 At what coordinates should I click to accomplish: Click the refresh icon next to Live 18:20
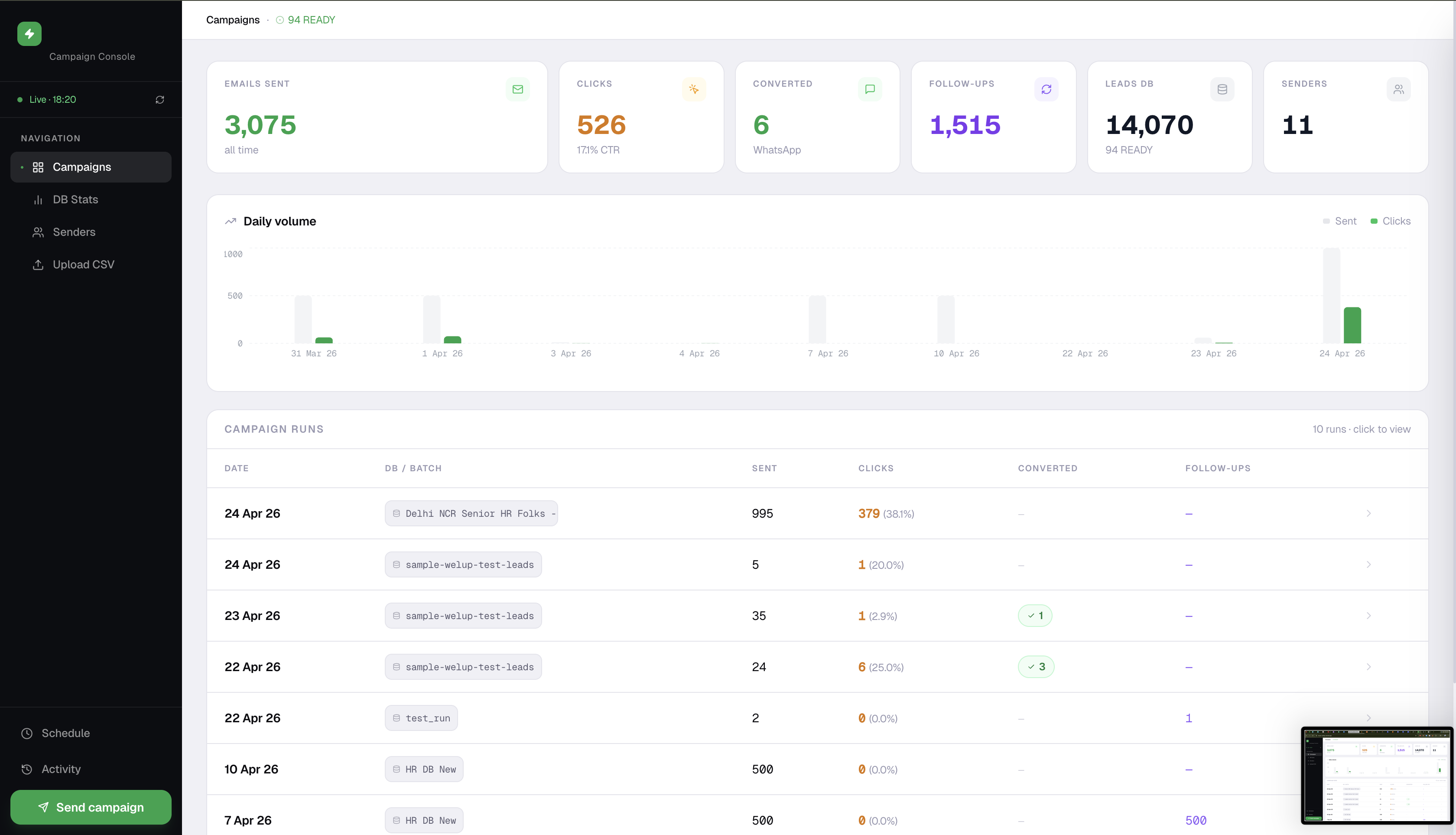coord(160,99)
